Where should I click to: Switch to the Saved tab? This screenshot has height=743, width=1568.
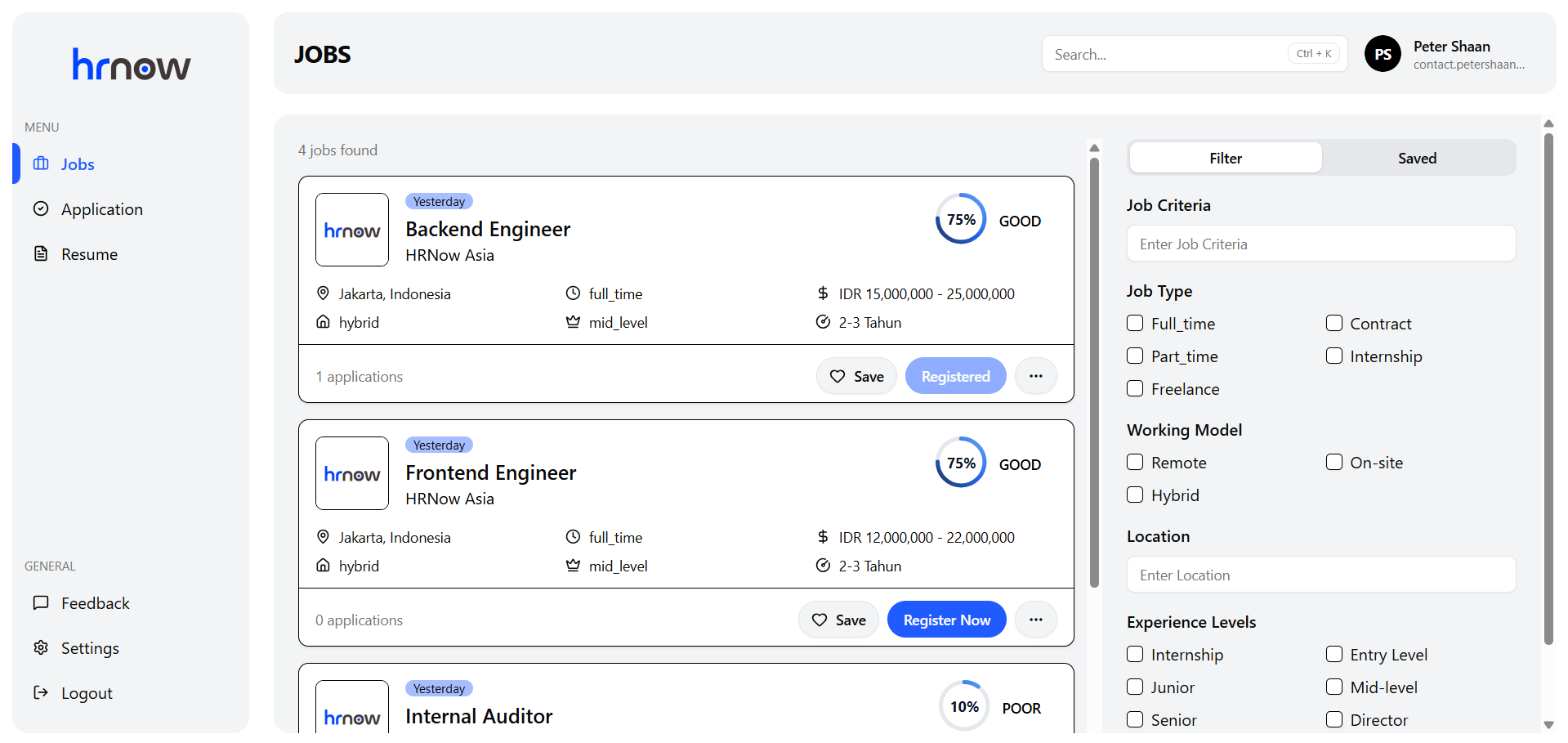(x=1417, y=158)
